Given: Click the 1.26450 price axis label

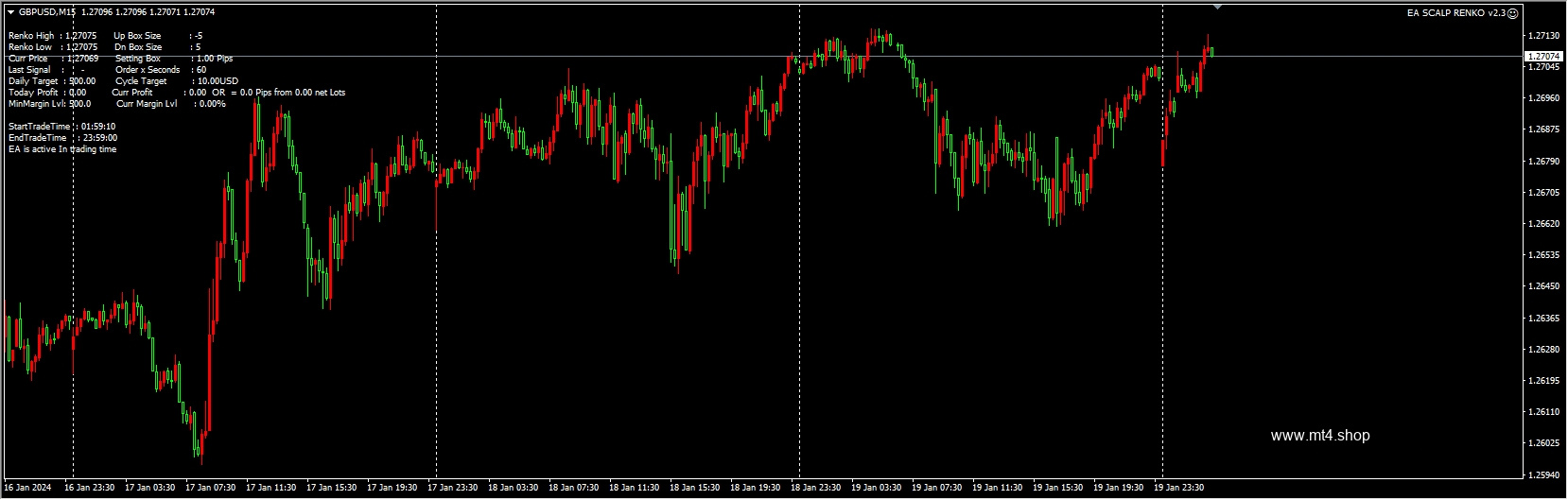Looking at the screenshot, I should [1543, 286].
